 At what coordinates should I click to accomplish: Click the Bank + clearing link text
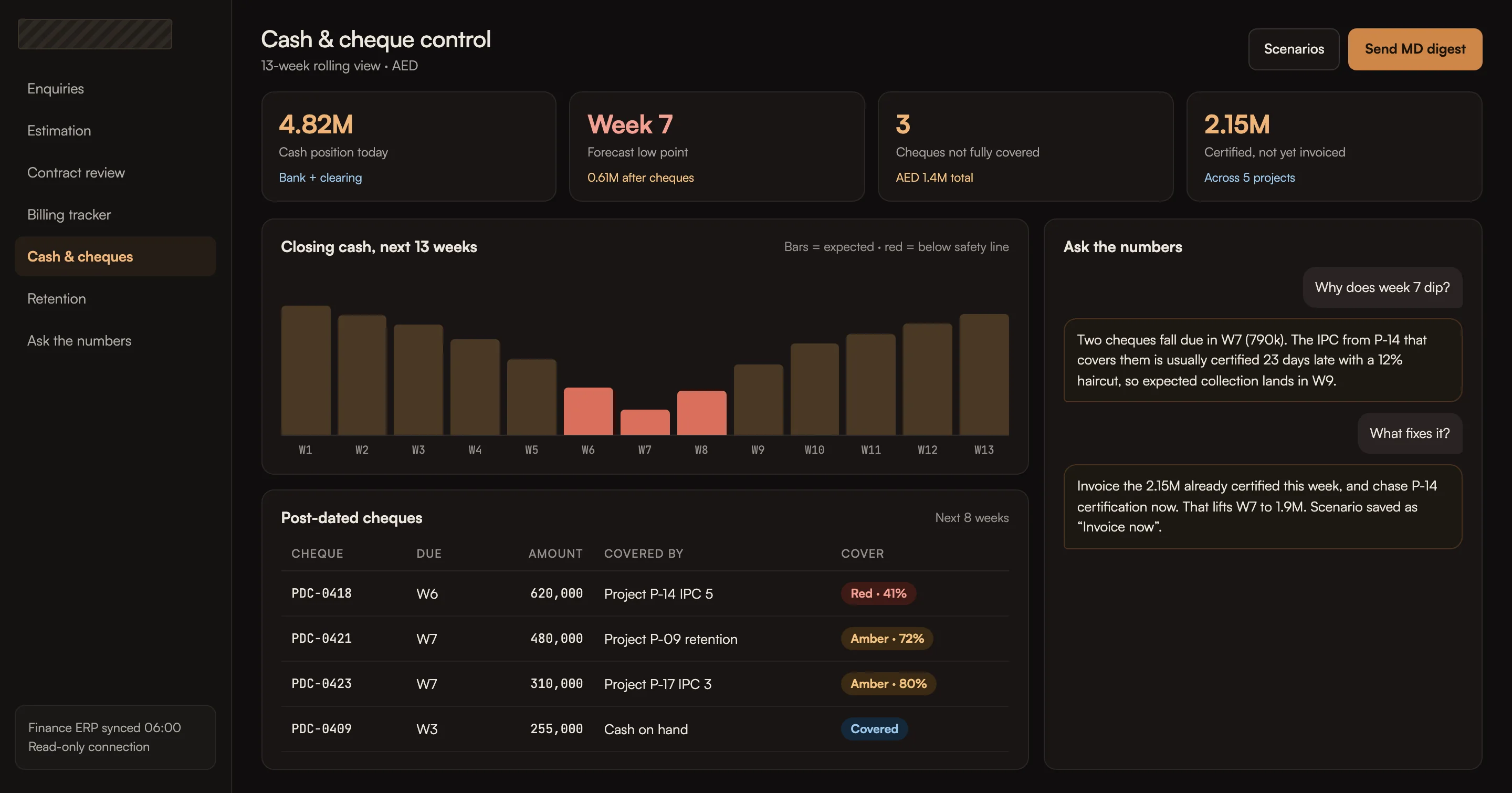320,178
